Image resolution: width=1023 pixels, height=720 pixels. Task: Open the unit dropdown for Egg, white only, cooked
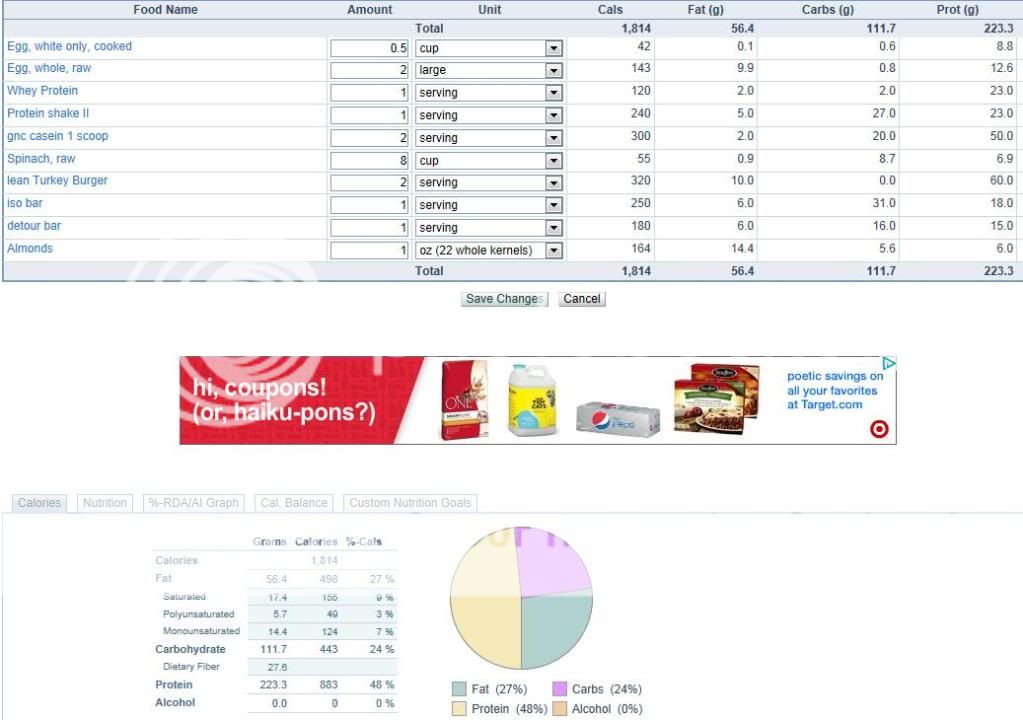pyautogui.click(x=553, y=48)
